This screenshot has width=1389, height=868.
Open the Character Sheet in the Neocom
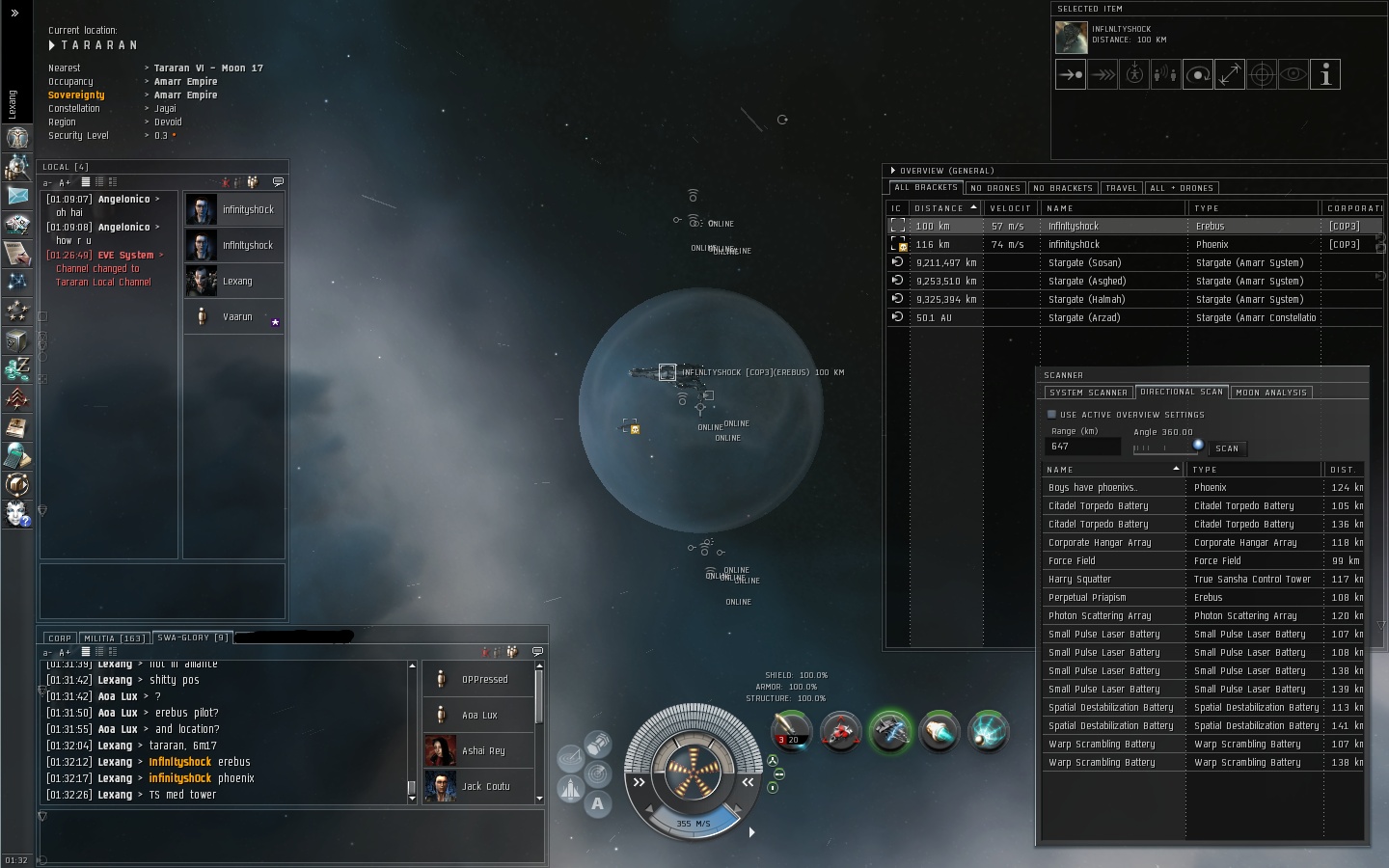point(17,137)
